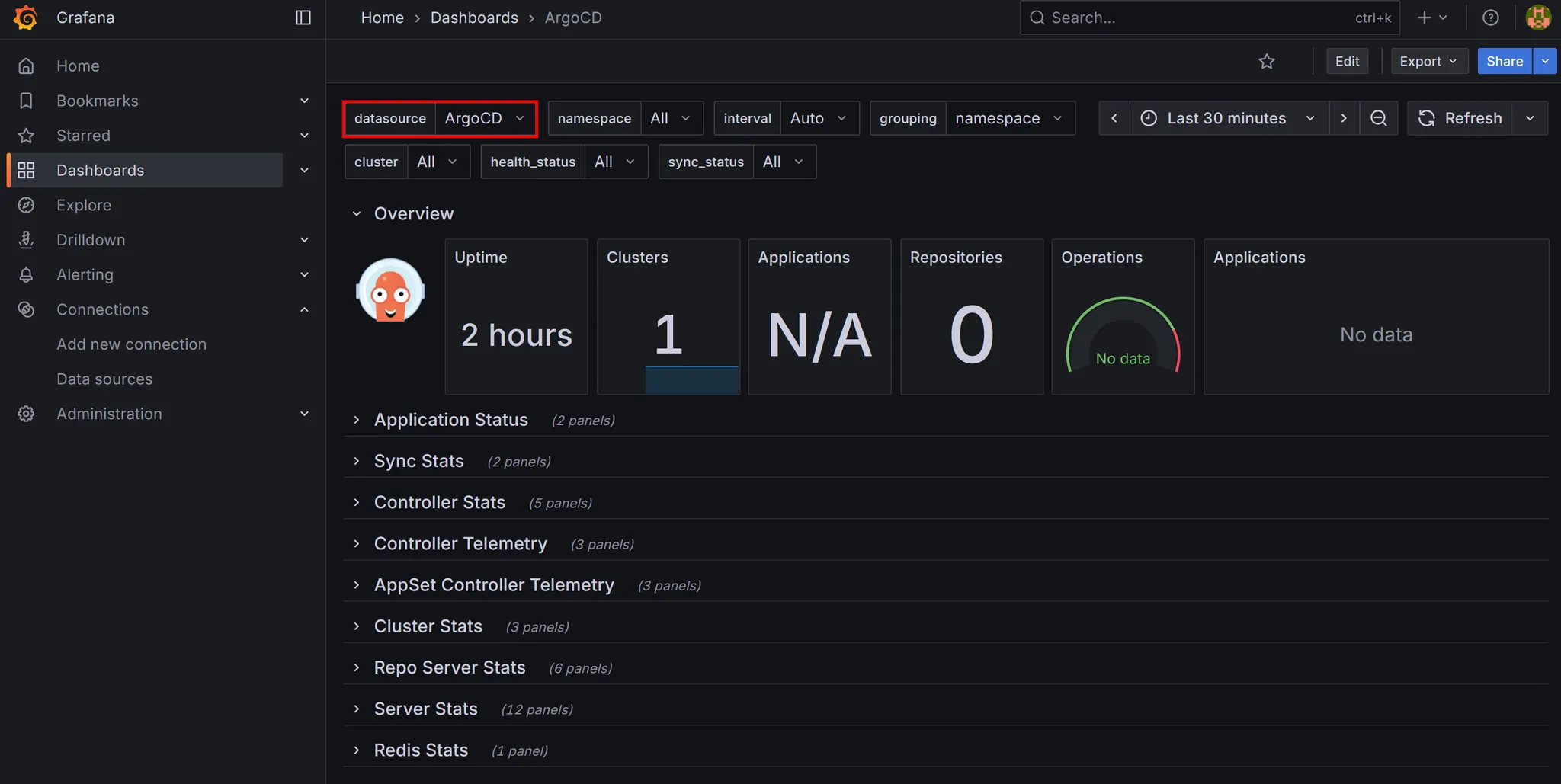Mark dashboard as favorite with star icon
The width and height of the screenshot is (1561, 784).
click(1267, 61)
